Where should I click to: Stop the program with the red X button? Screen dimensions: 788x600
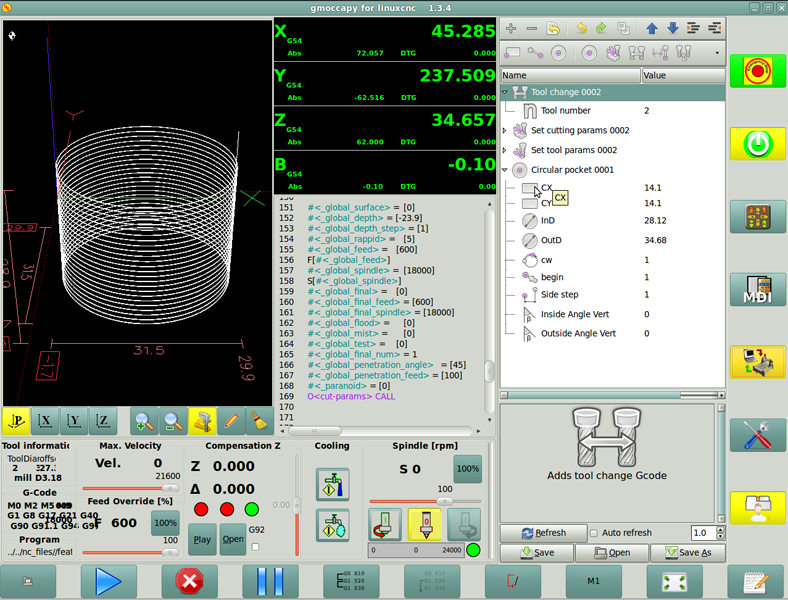point(189,581)
